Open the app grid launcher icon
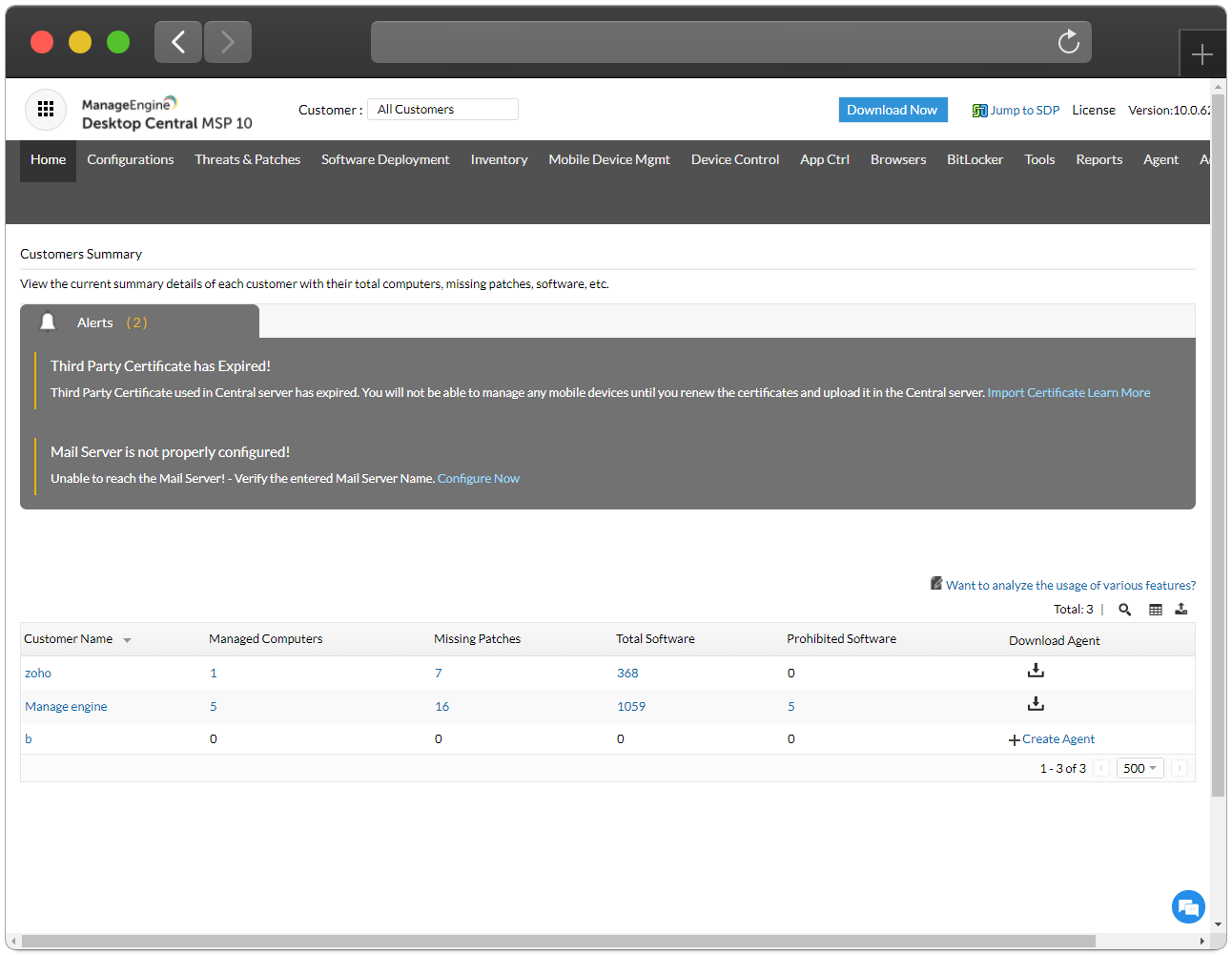Screen dimensions: 1232x955 click(46, 110)
